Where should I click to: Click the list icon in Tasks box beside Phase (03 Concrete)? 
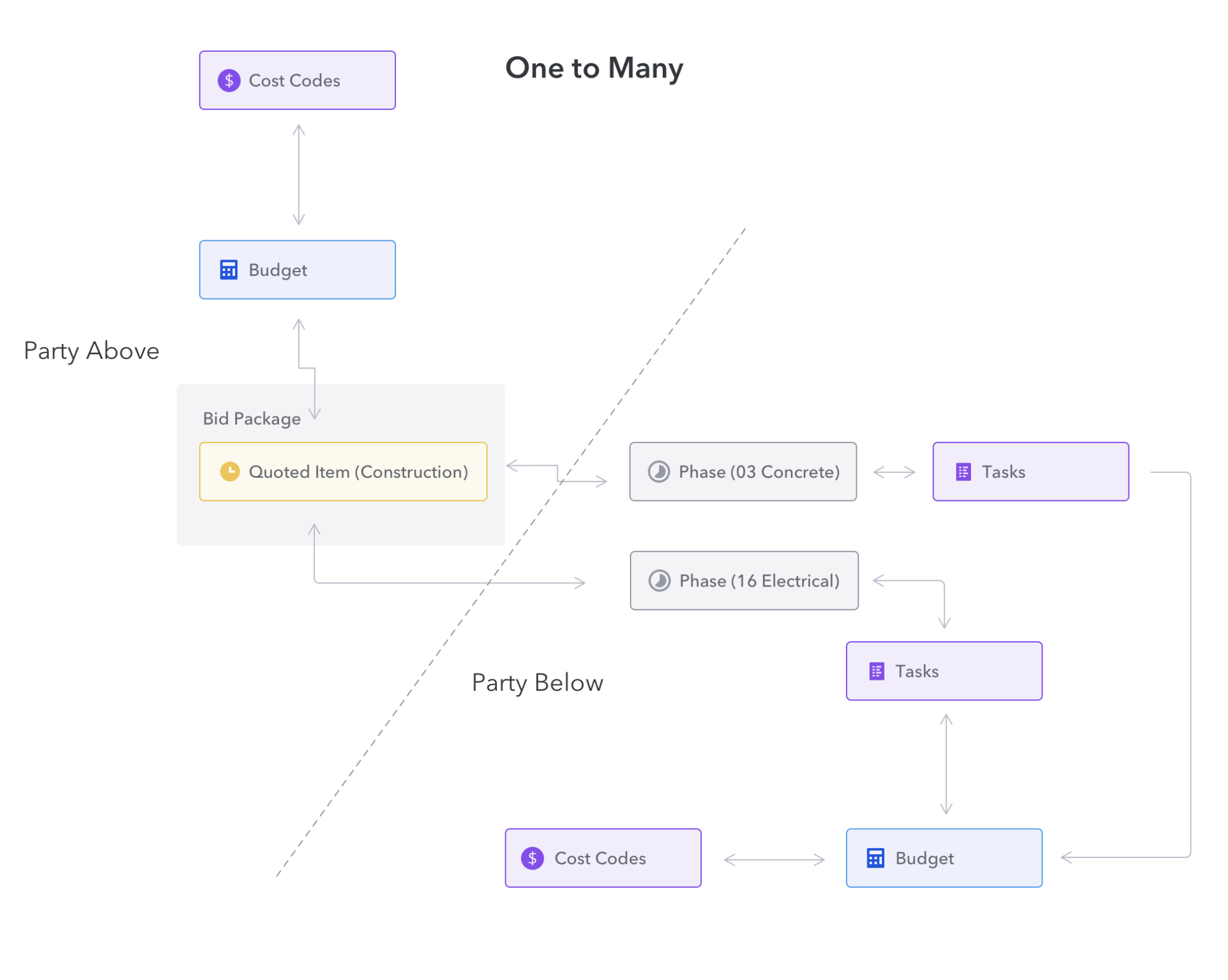(963, 472)
